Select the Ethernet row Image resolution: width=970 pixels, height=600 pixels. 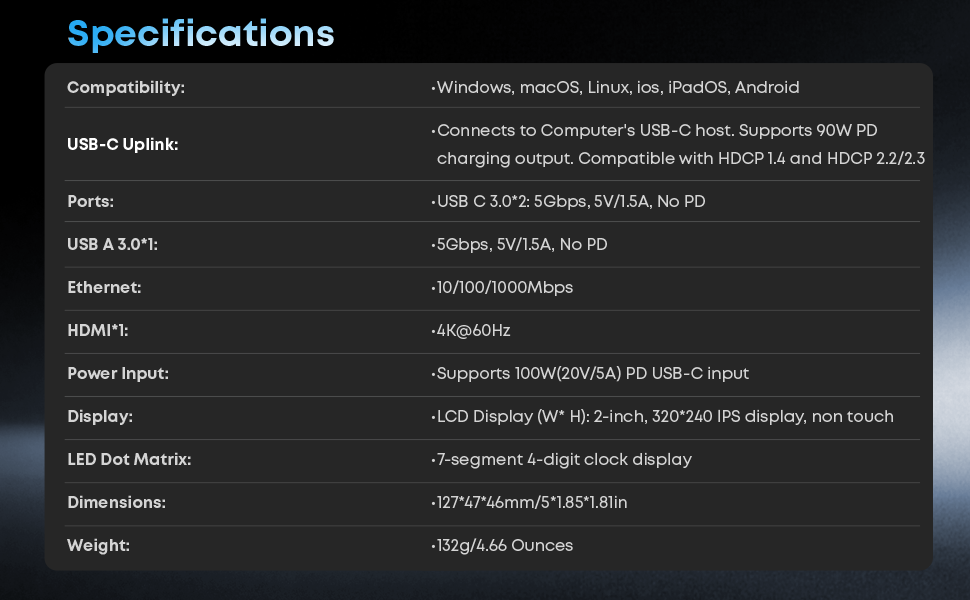click(x=104, y=288)
